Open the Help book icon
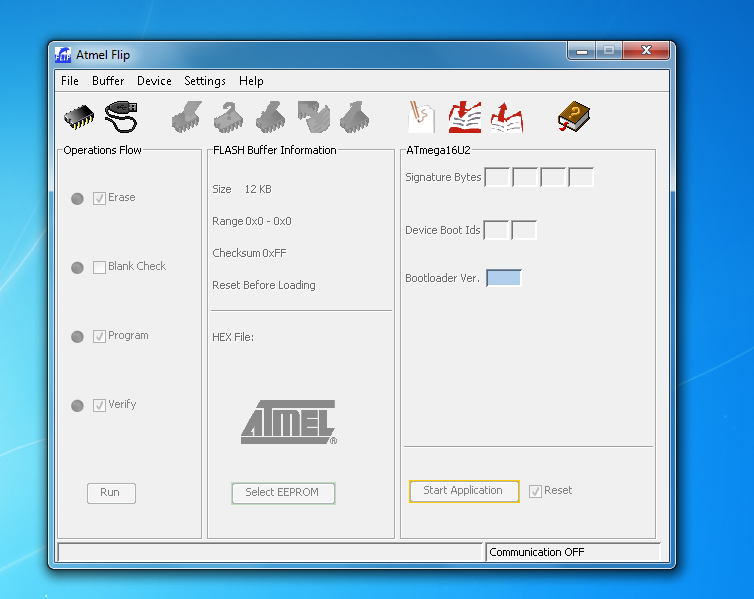The image size is (754, 599). point(574,116)
